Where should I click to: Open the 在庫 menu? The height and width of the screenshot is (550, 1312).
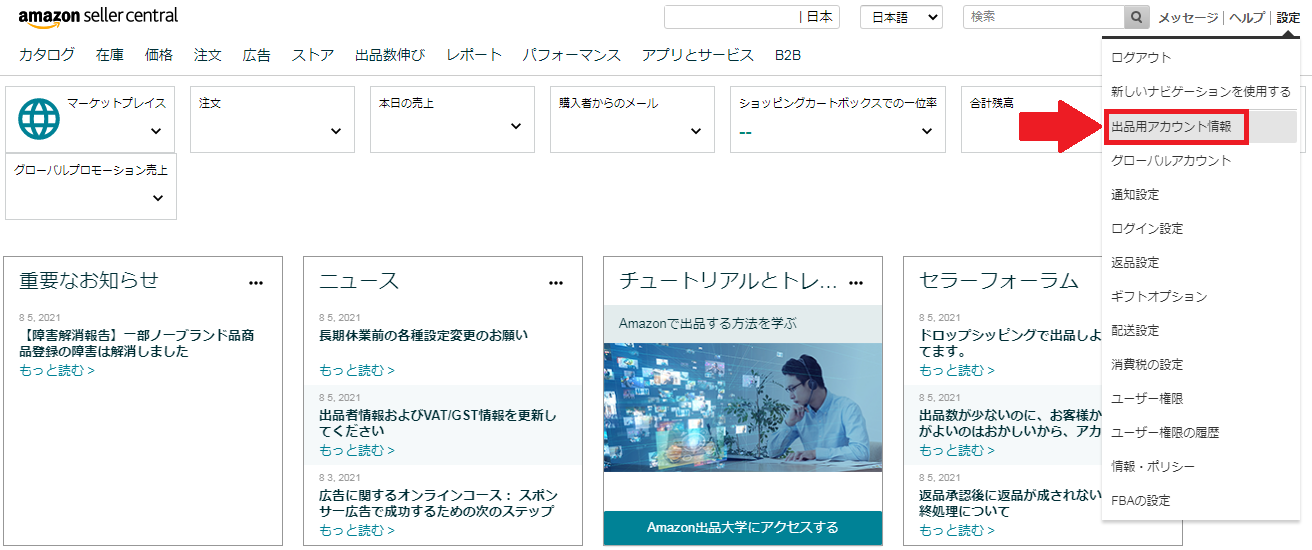click(x=110, y=55)
